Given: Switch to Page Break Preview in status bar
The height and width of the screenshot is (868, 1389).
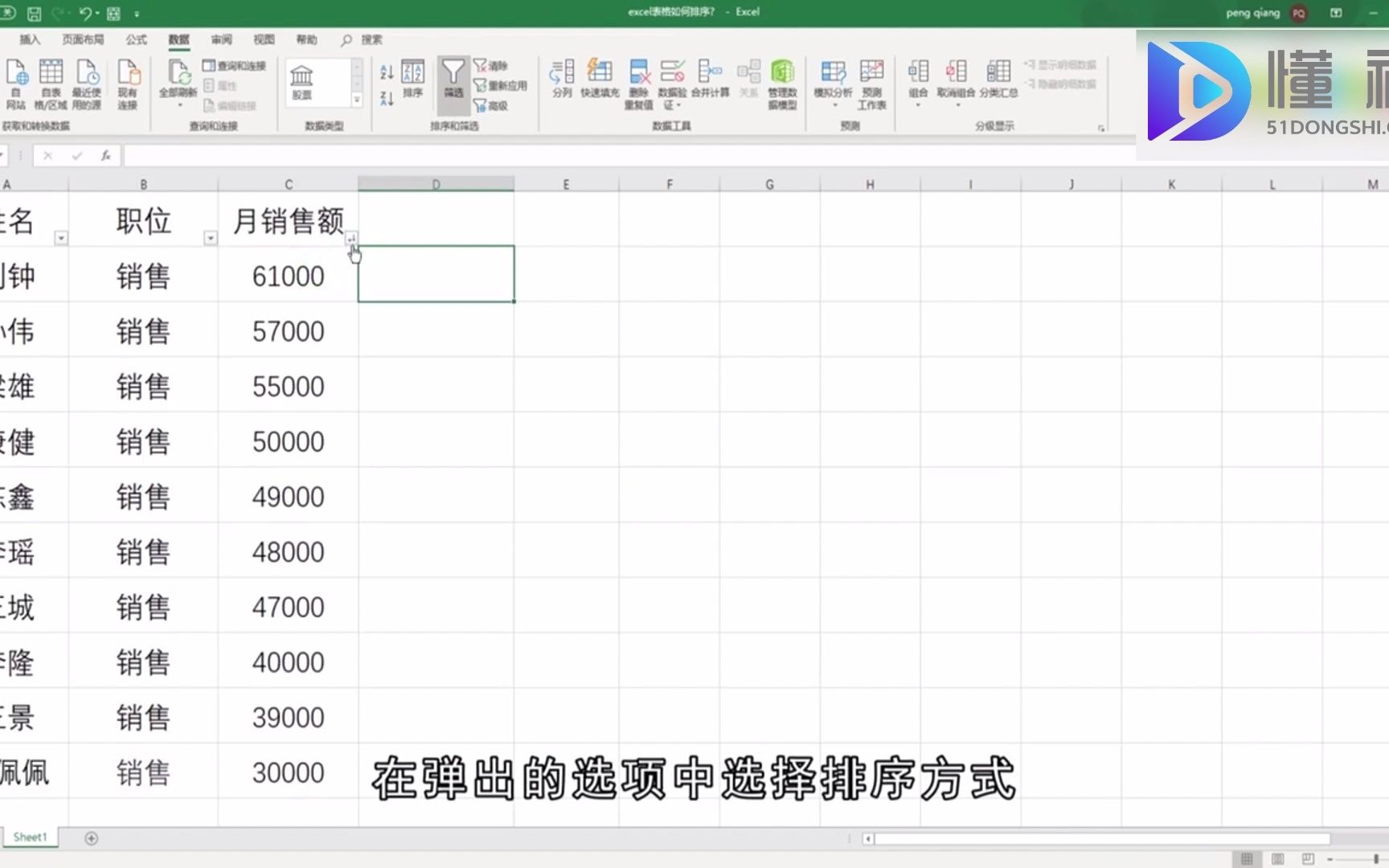Looking at the screenshot, I should pyautogui.click(x=1308, y=859).
